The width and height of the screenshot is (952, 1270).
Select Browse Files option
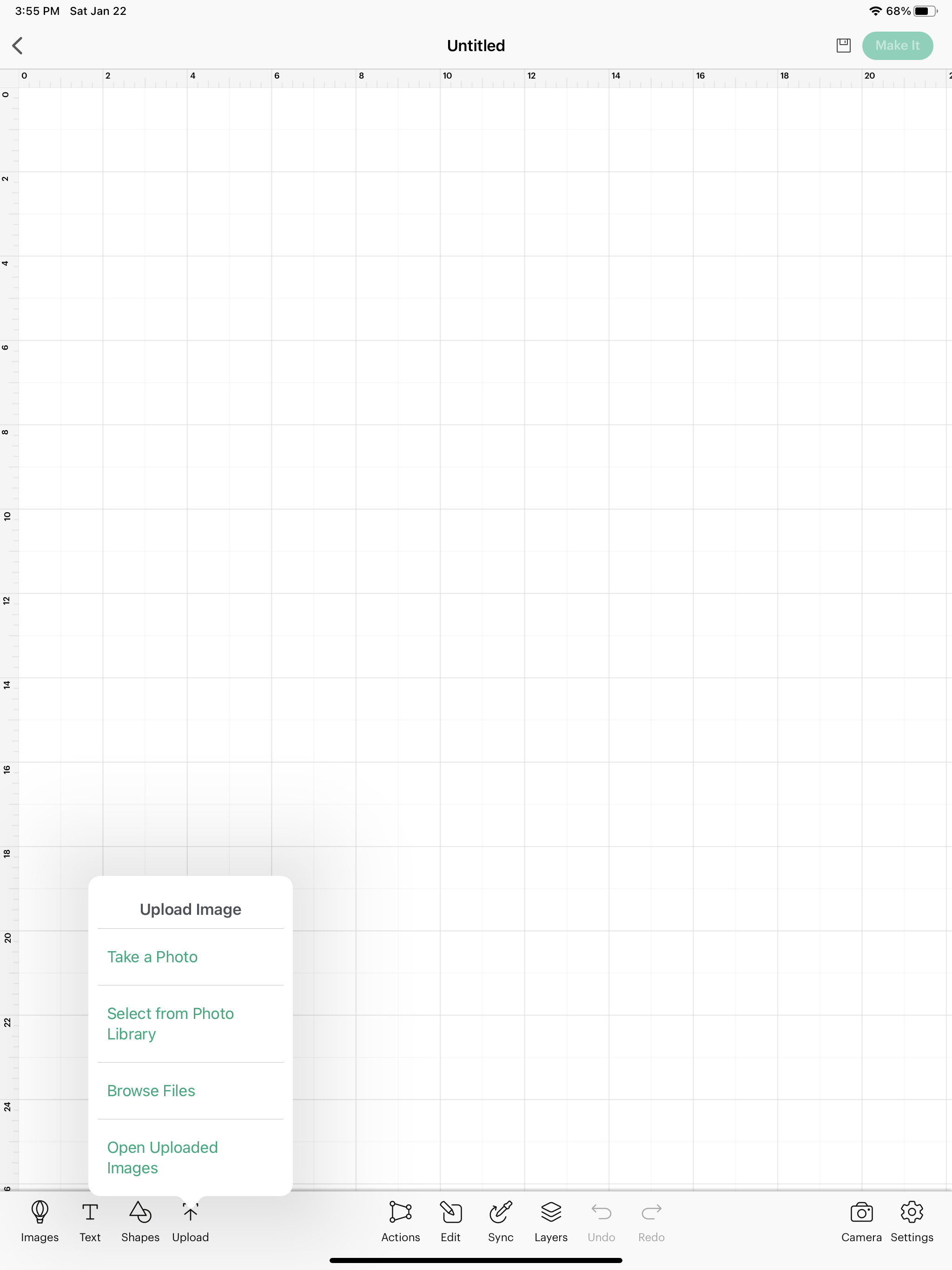[152, 1090]
